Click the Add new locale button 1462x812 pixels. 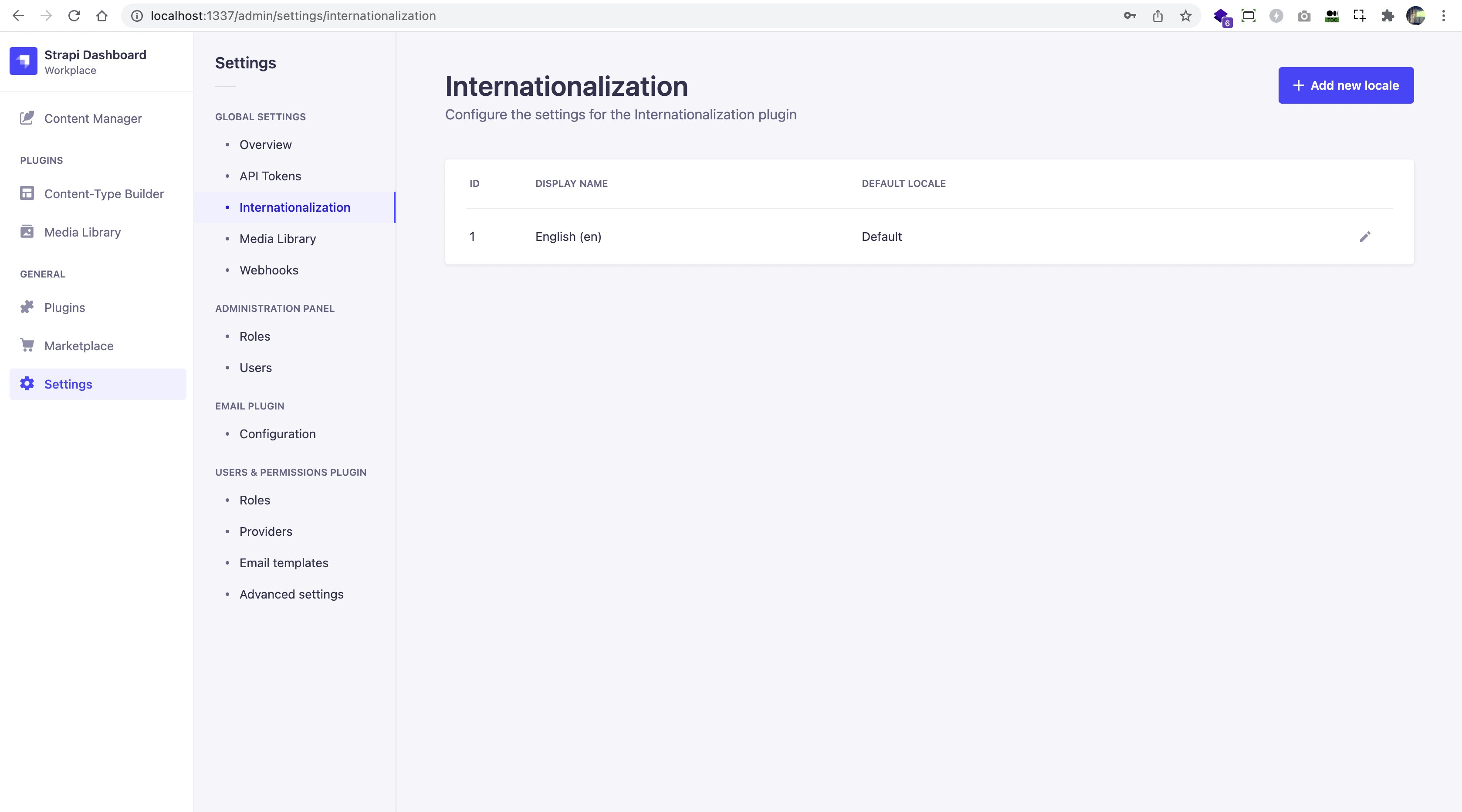pos(1346,85)
